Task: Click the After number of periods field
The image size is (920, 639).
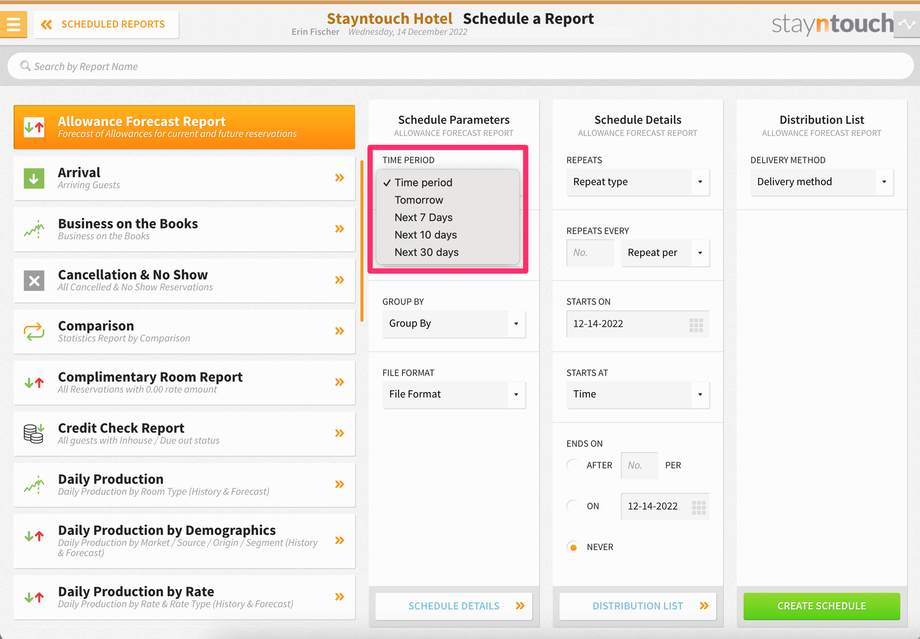Action: 639,466
